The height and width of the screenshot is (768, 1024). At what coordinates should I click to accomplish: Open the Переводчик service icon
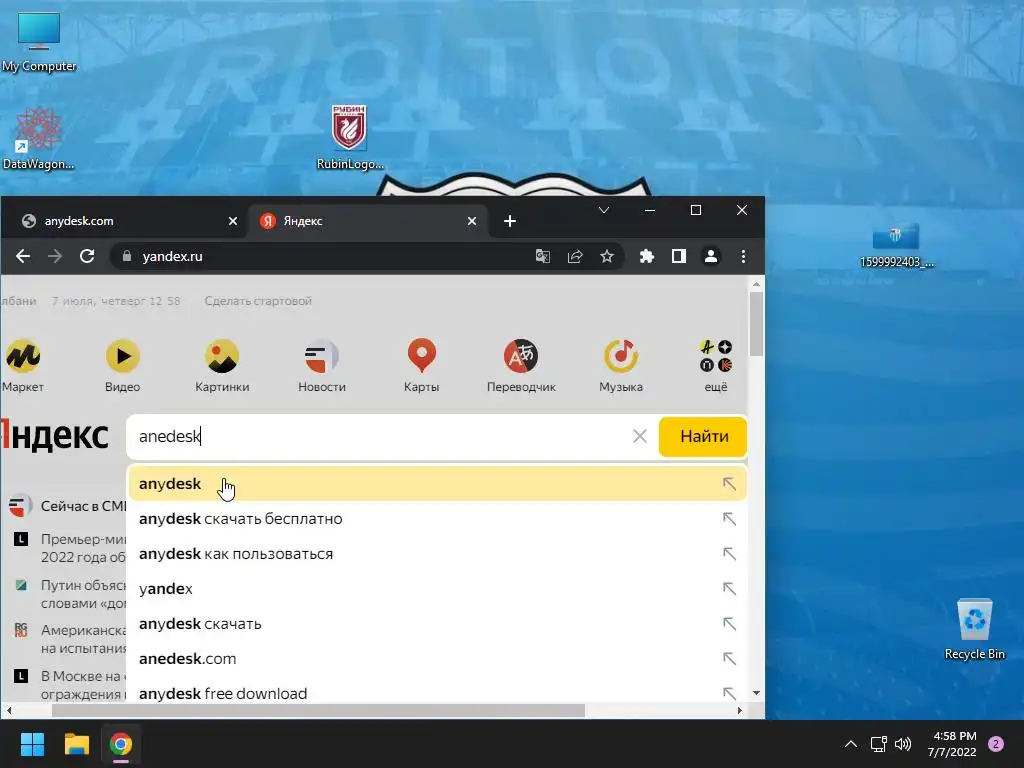pyautogui.click(x=521, y=357)
